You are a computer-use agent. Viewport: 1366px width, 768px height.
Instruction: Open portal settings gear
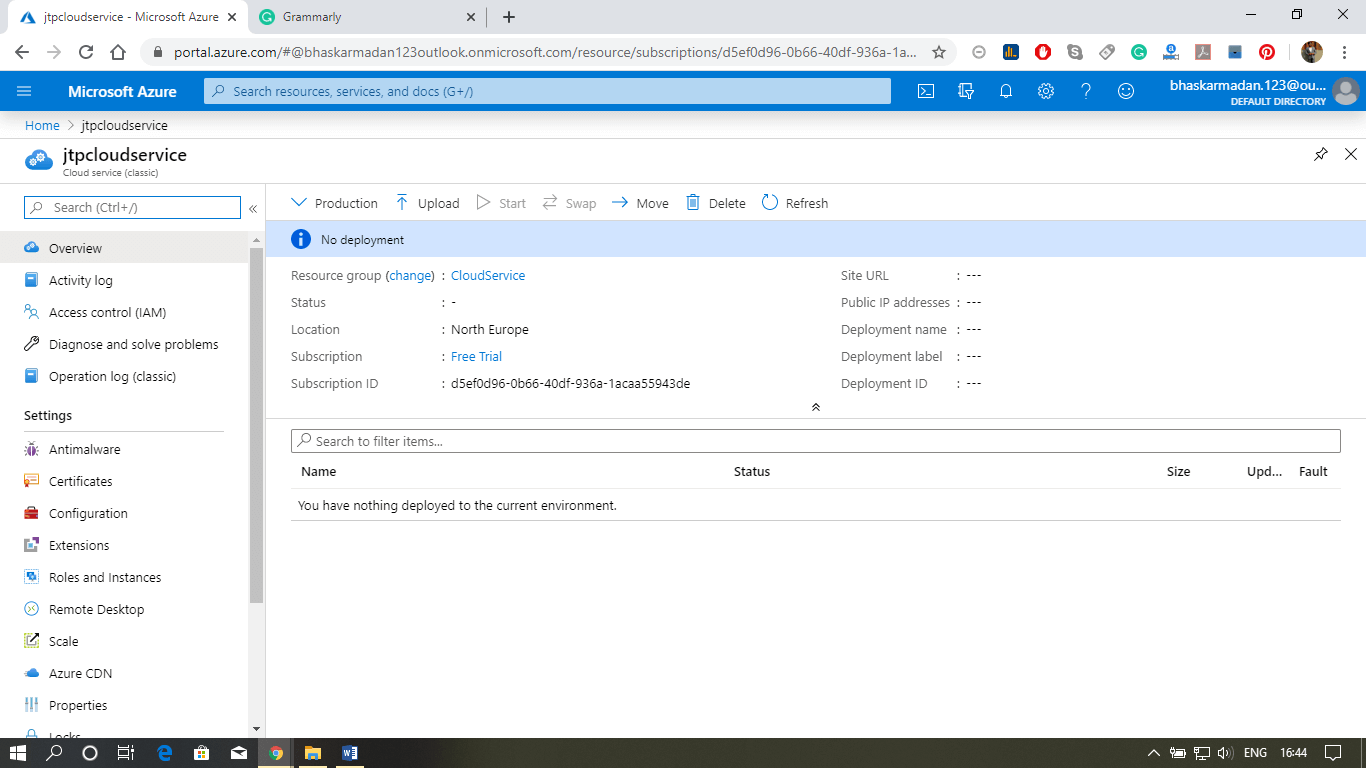coord(1046,91)
